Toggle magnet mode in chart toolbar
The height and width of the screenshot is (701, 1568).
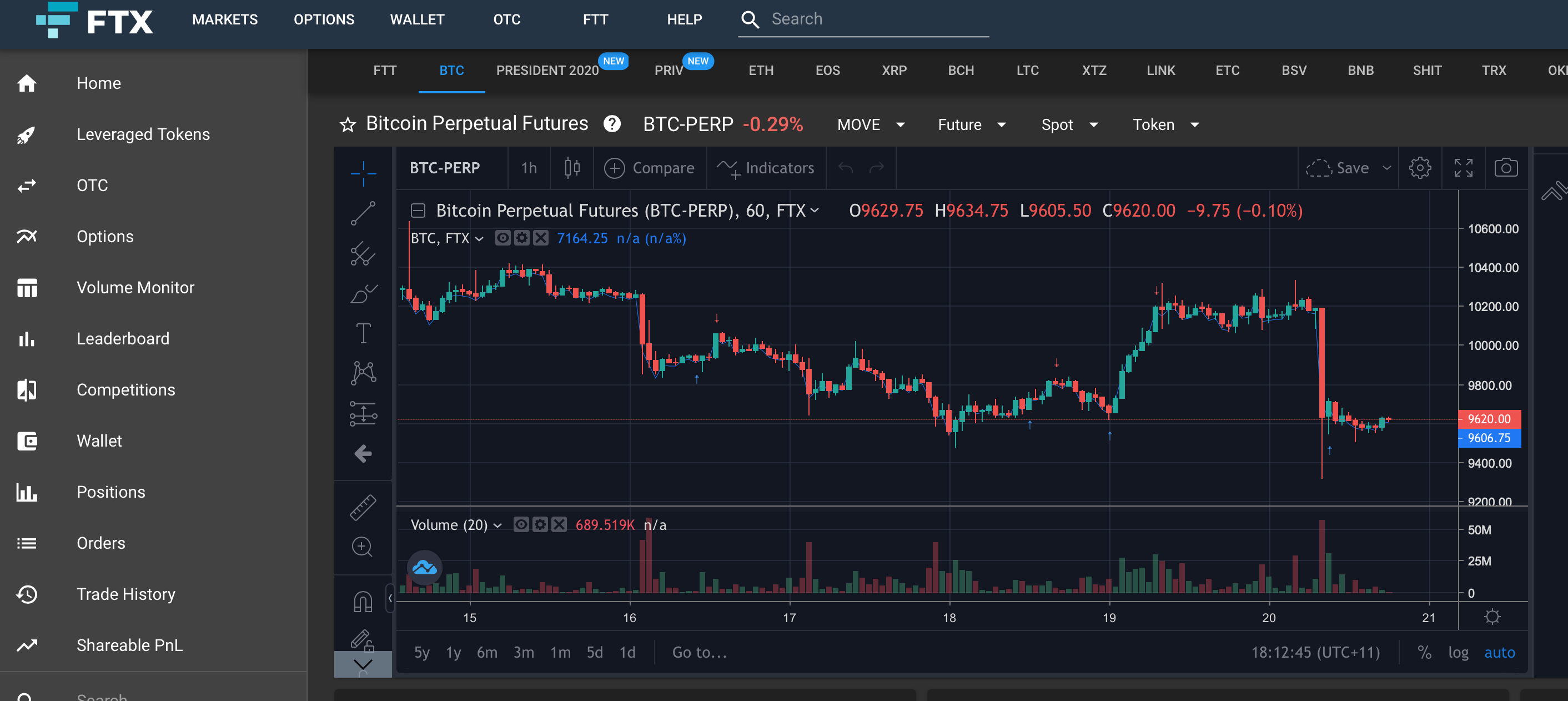363,602
